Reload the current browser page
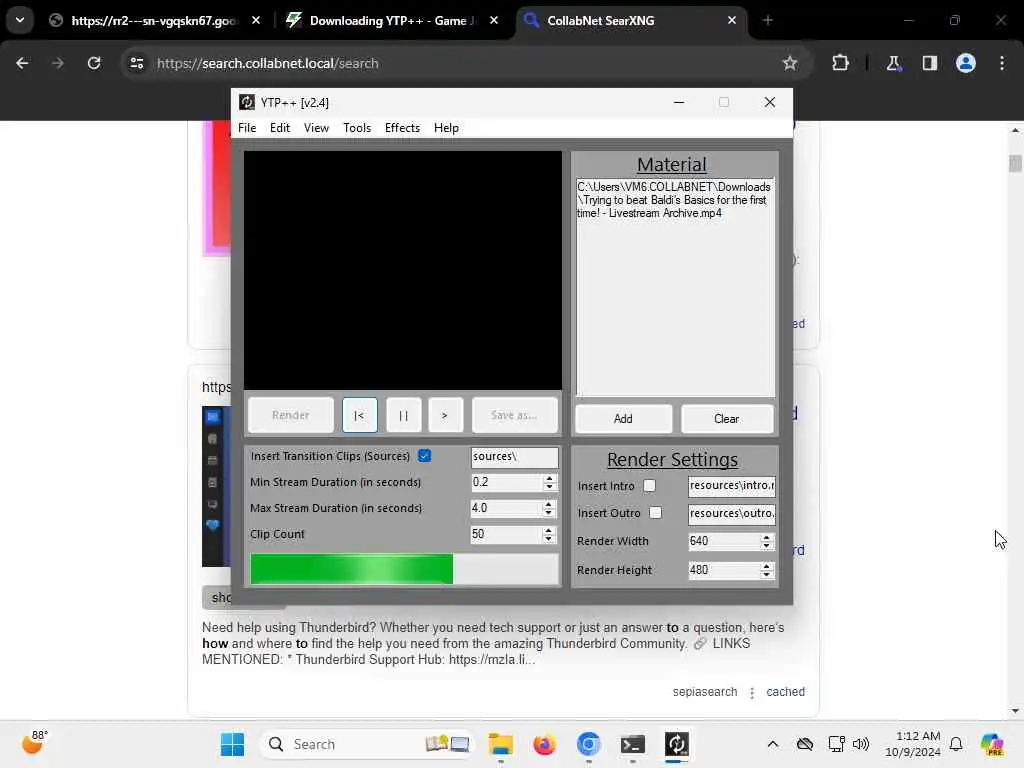Image resolution: width=1024 pixels, height=768 pixels. click(x=94, y=63)
